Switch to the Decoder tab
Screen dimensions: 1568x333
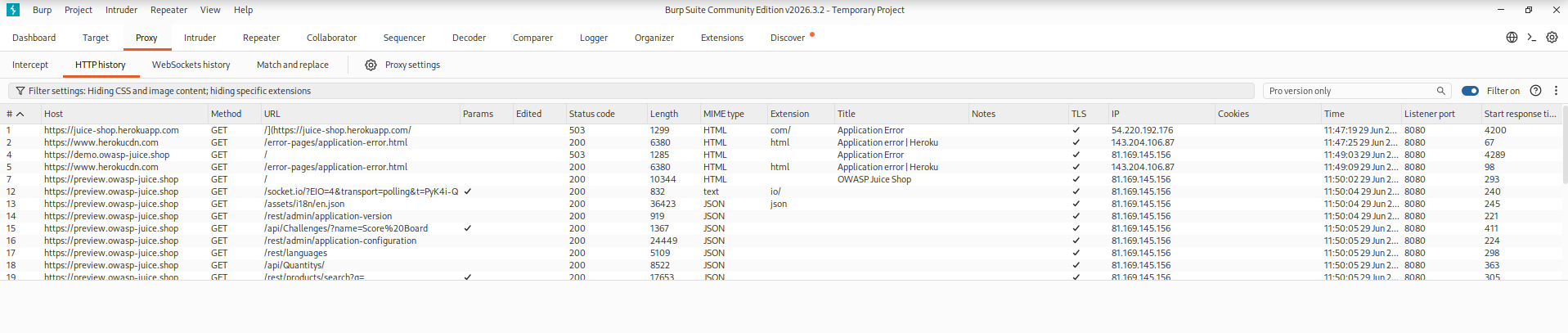pos(469,38)
